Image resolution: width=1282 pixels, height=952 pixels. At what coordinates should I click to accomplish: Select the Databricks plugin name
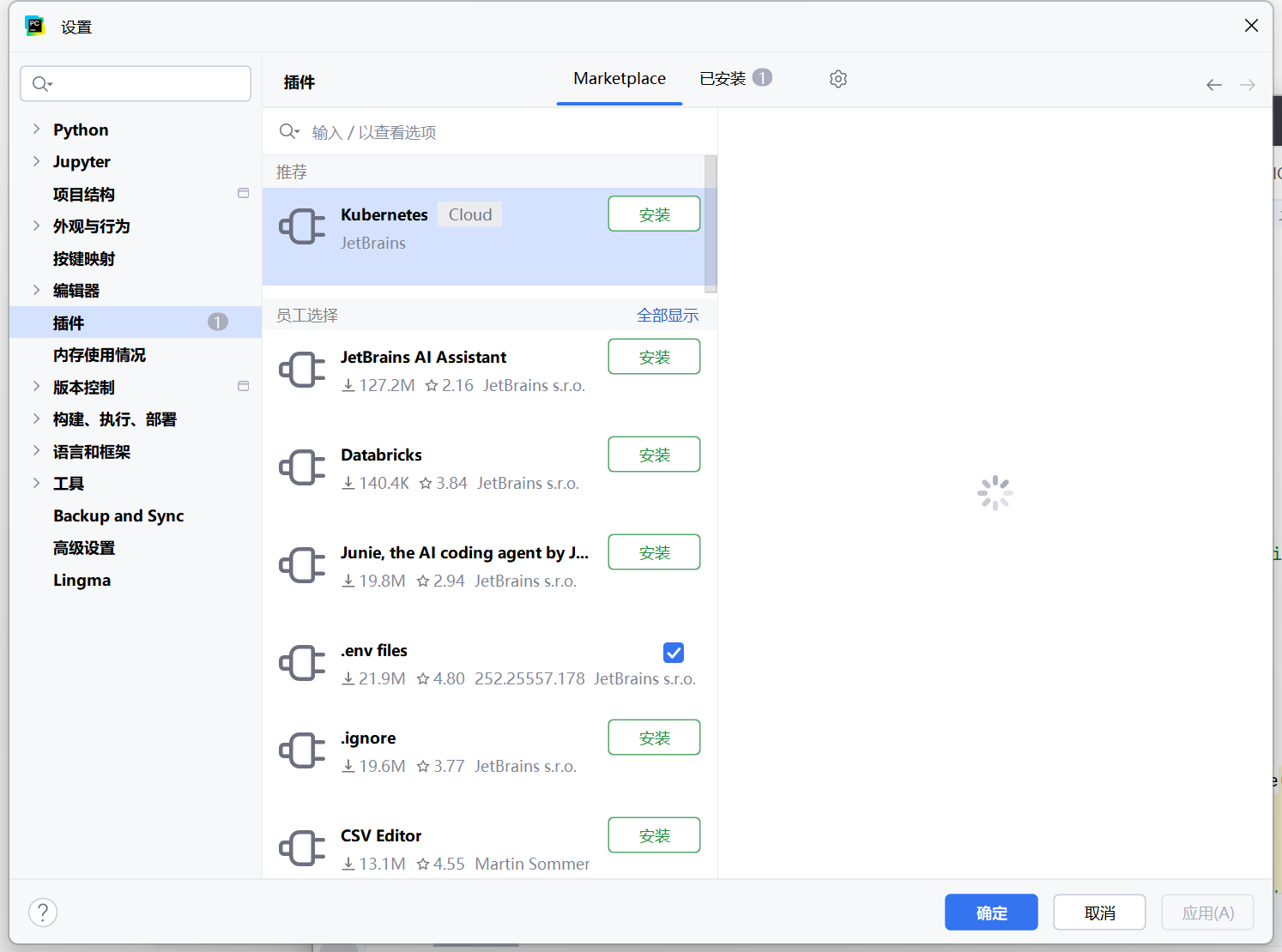click(381, 455)
